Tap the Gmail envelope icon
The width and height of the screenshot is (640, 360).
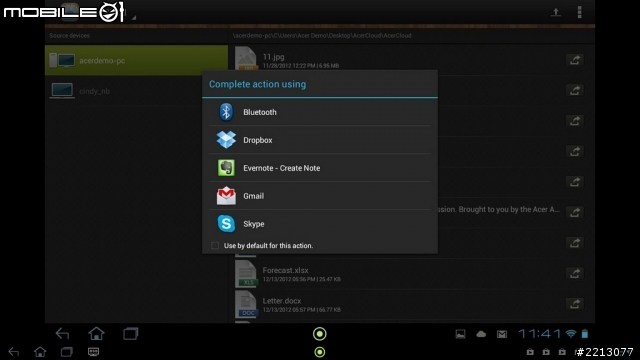(226, 196)
